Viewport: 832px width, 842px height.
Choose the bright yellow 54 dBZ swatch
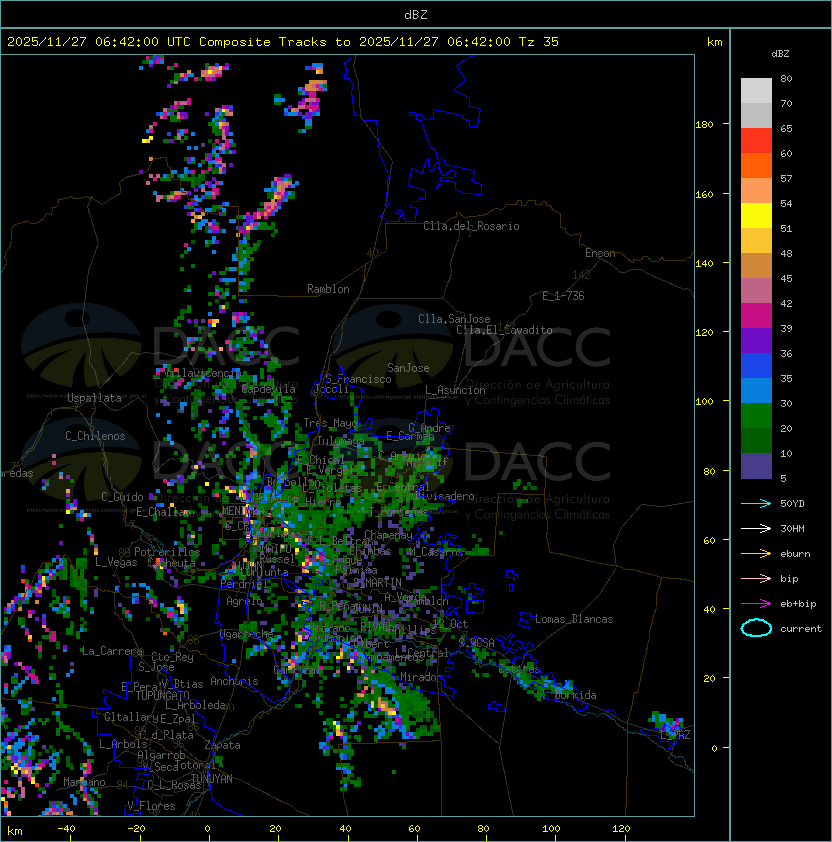pyautogui.click(x=756, y=215)
